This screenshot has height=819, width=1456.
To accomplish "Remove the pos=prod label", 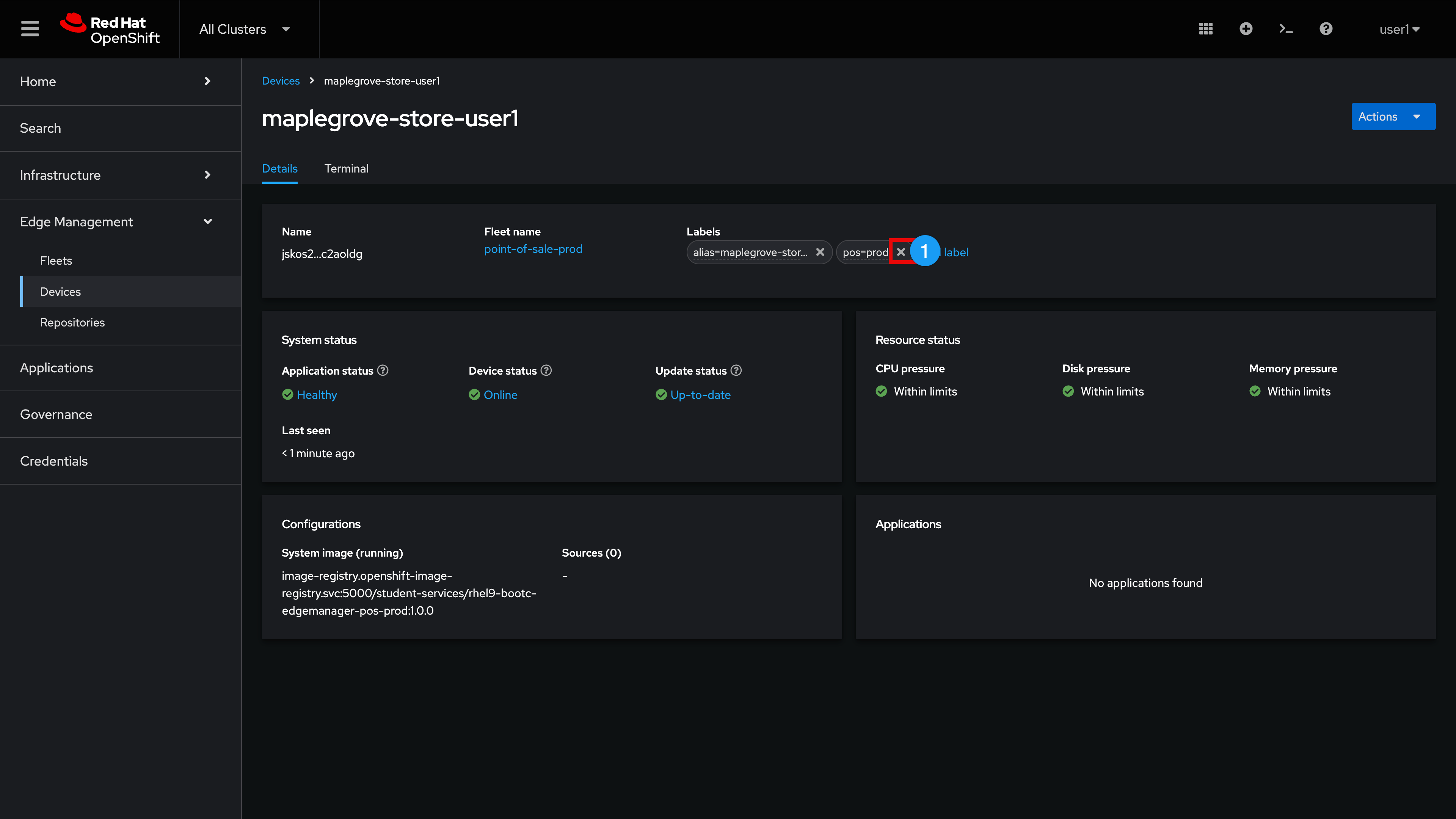I will [x=901, y=252].
